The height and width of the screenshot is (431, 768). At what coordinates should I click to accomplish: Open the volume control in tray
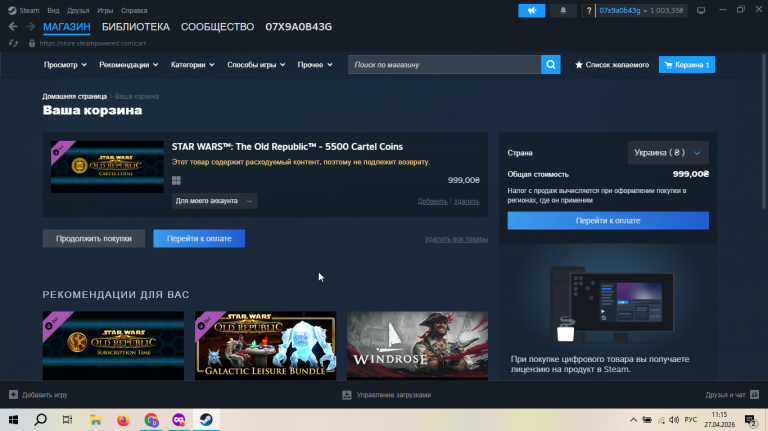674,420
